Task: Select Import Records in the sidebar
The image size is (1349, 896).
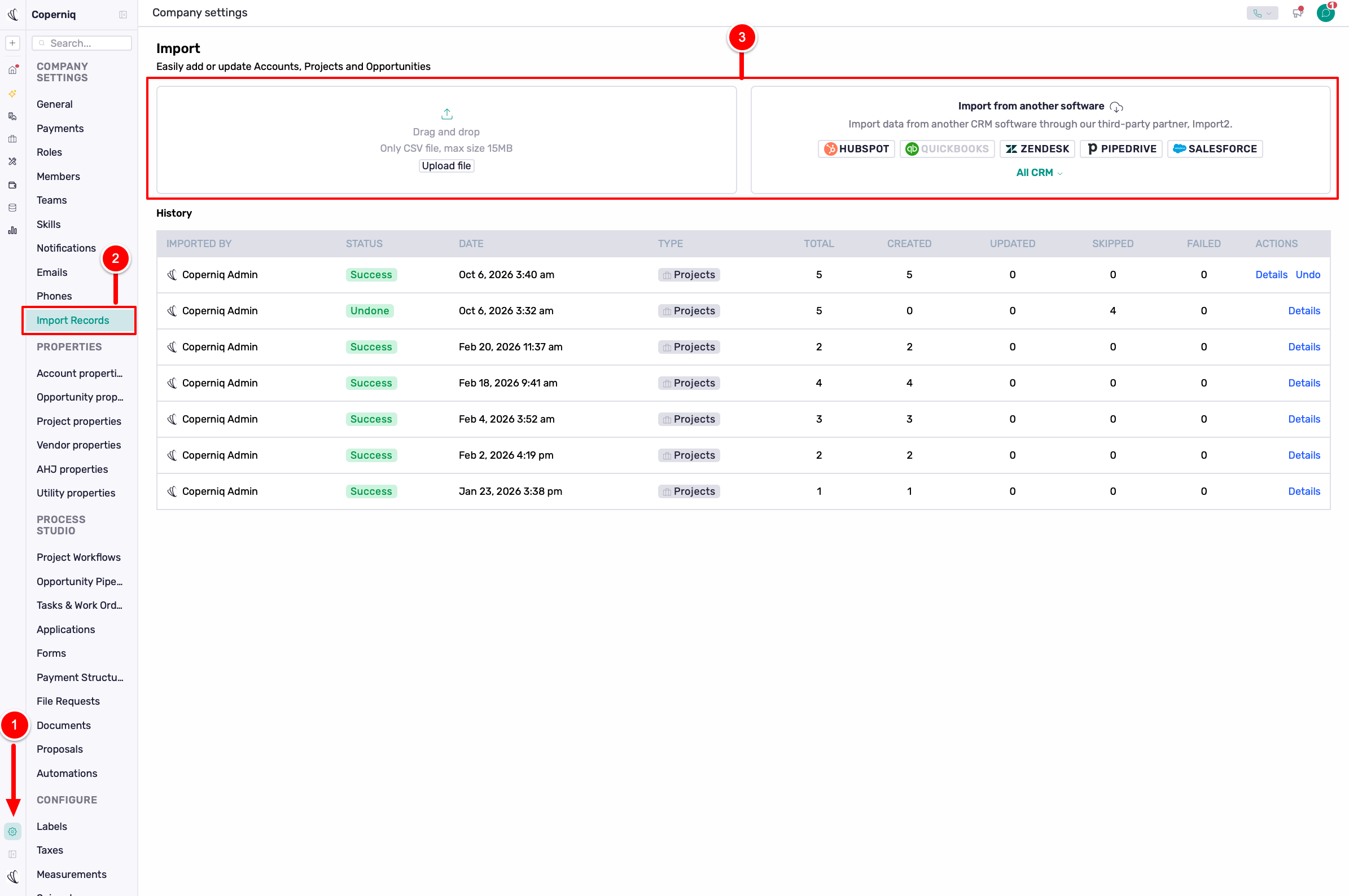Action: click(80, 320)
